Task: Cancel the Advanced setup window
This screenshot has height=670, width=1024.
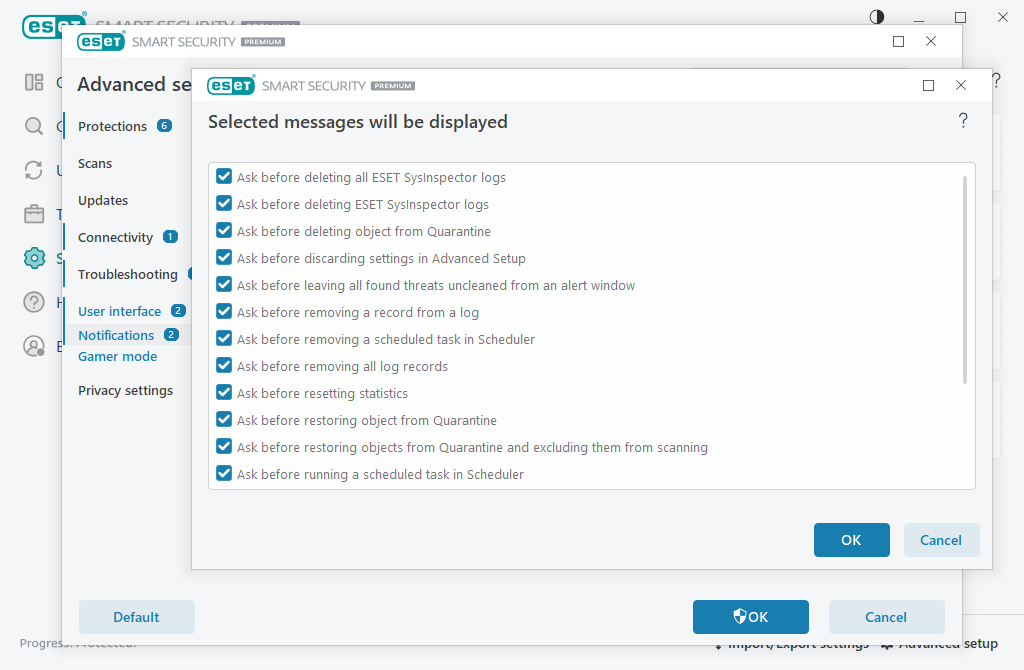Action: tap(886, 617)
